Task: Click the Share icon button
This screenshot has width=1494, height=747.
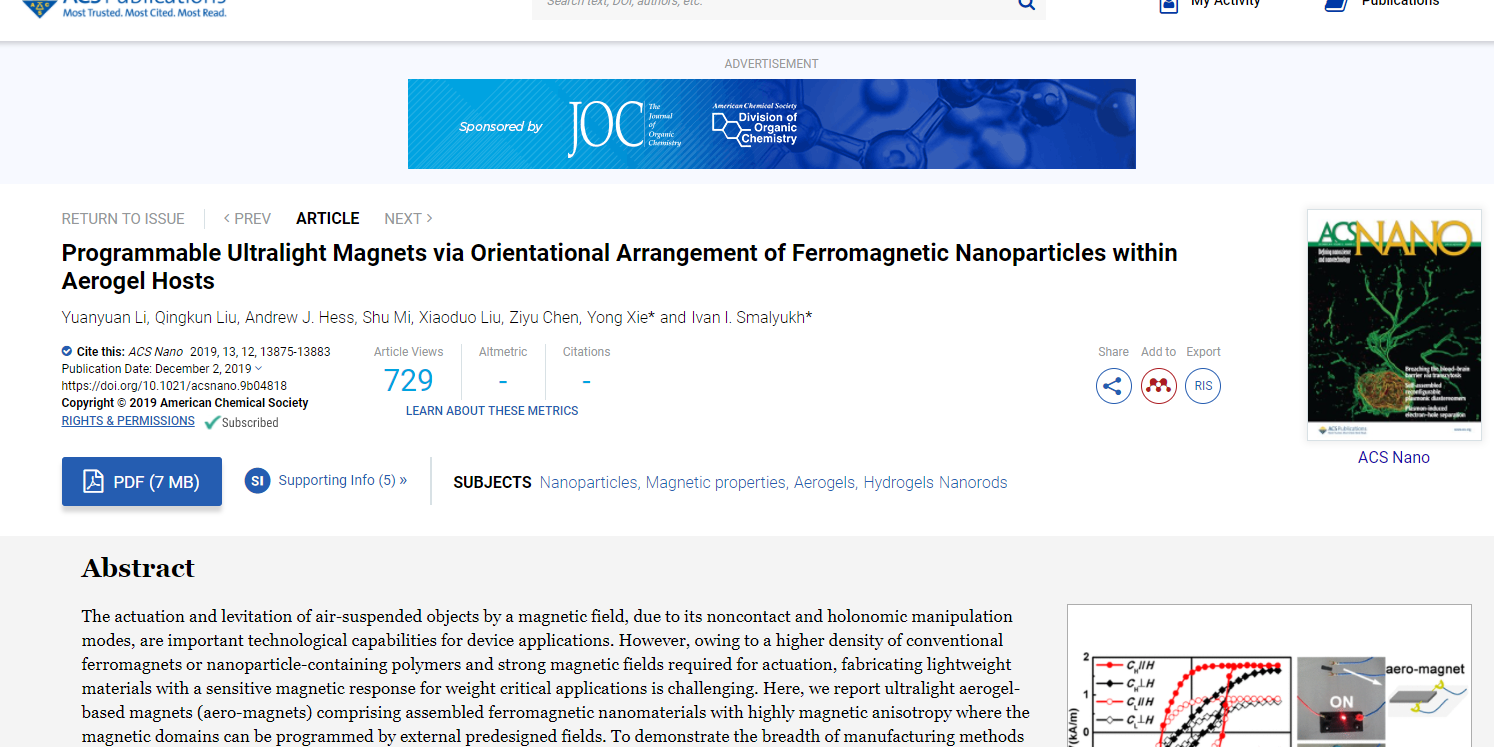Action: 1113,386
